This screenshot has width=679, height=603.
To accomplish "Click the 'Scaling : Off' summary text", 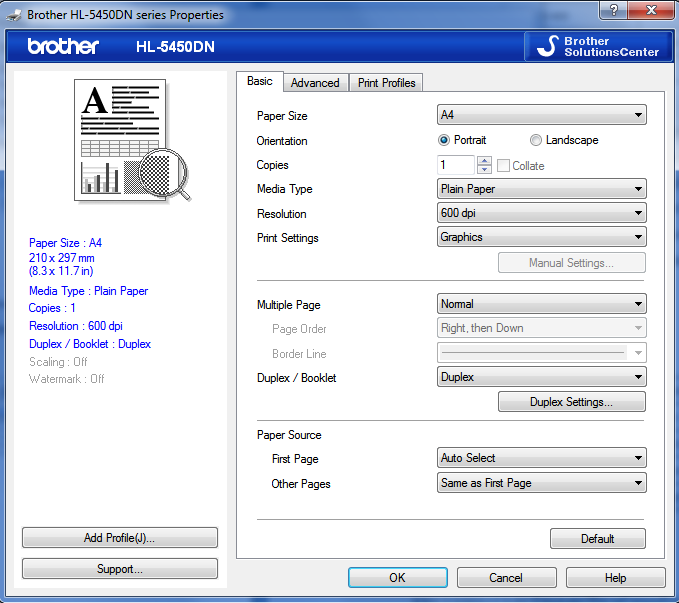I will pos(58,362).
